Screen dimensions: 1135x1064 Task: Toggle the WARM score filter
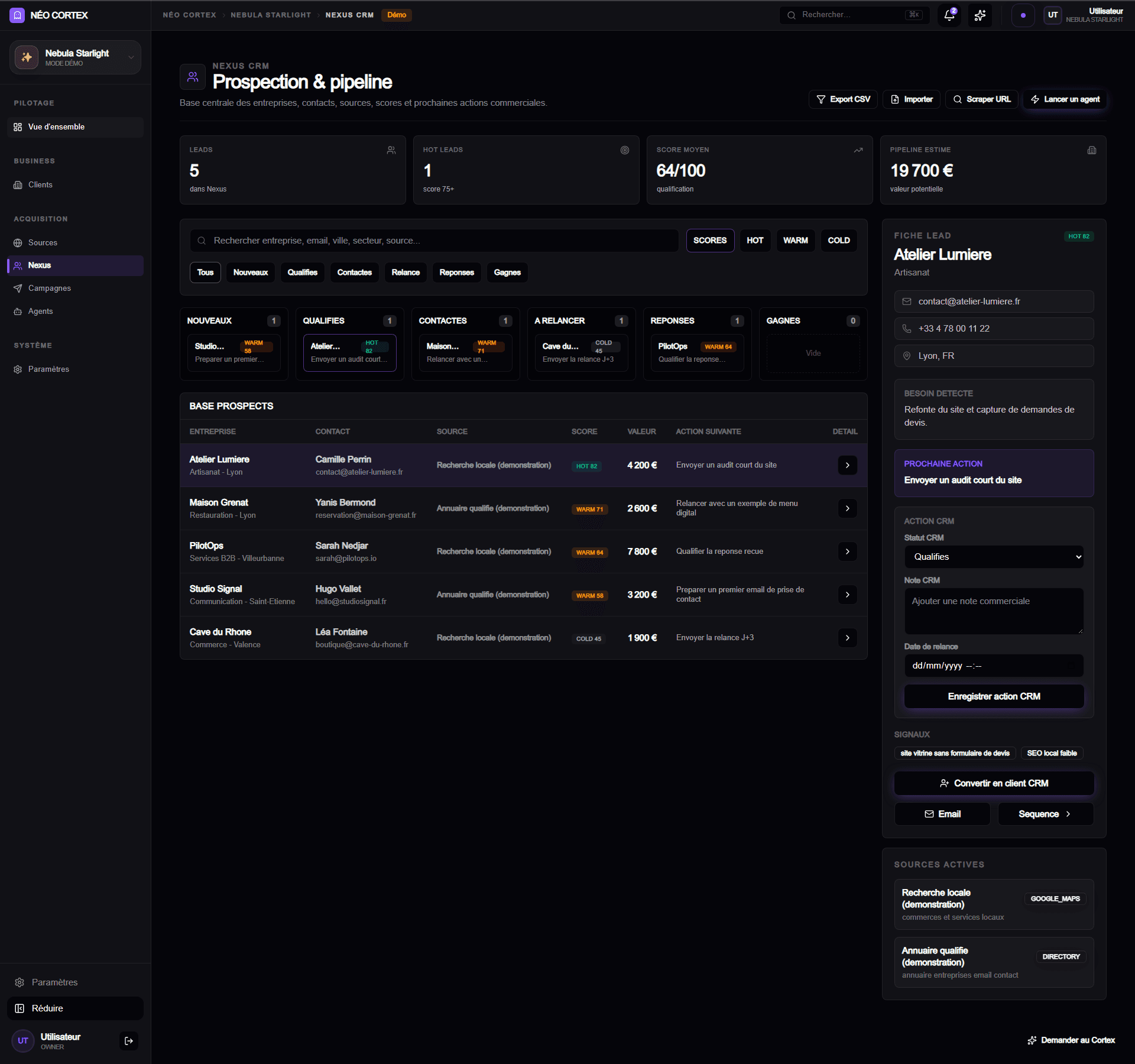tap(796, 241)
